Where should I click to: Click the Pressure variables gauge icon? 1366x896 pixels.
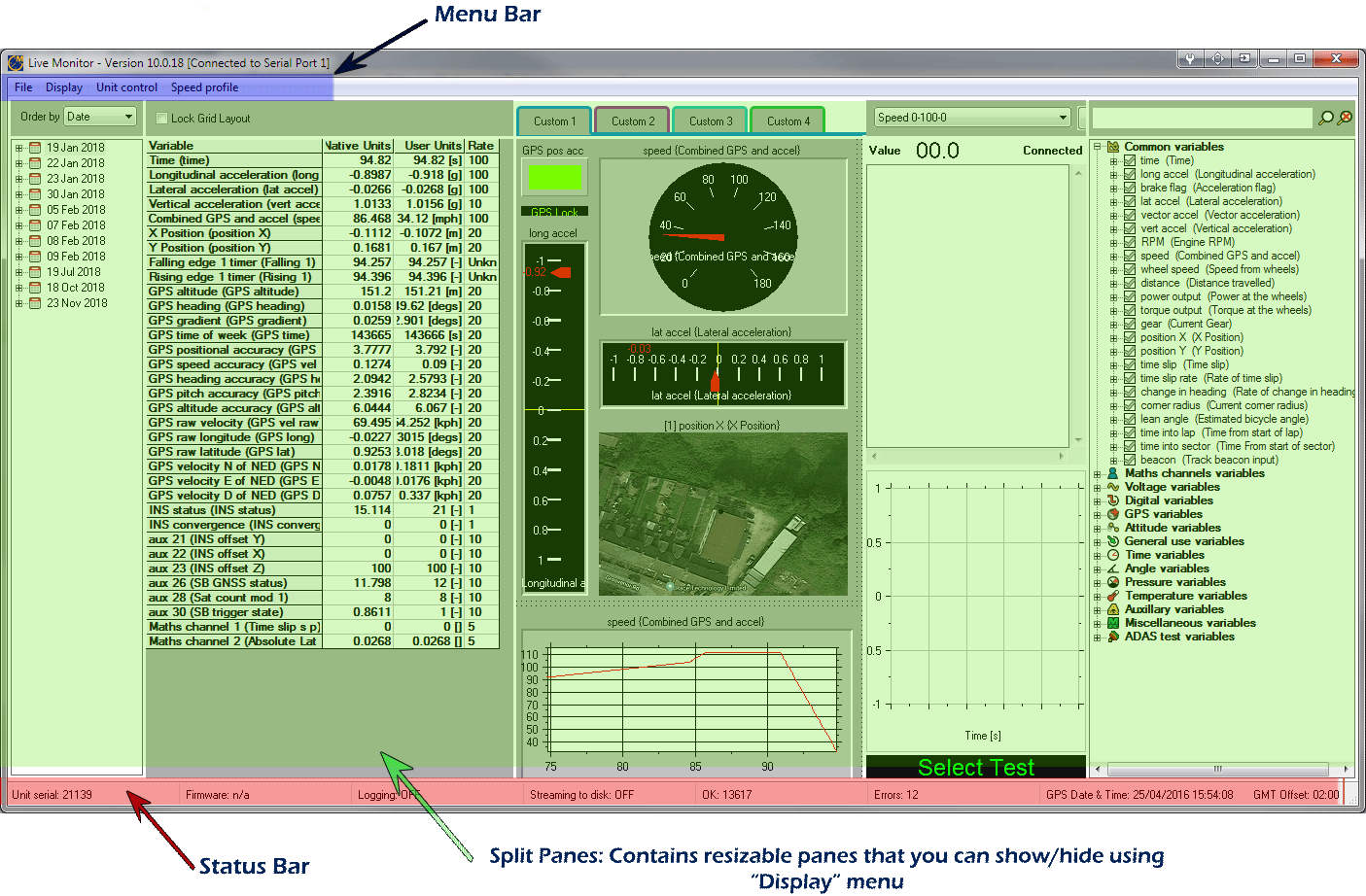click(x=1113, y=582)
